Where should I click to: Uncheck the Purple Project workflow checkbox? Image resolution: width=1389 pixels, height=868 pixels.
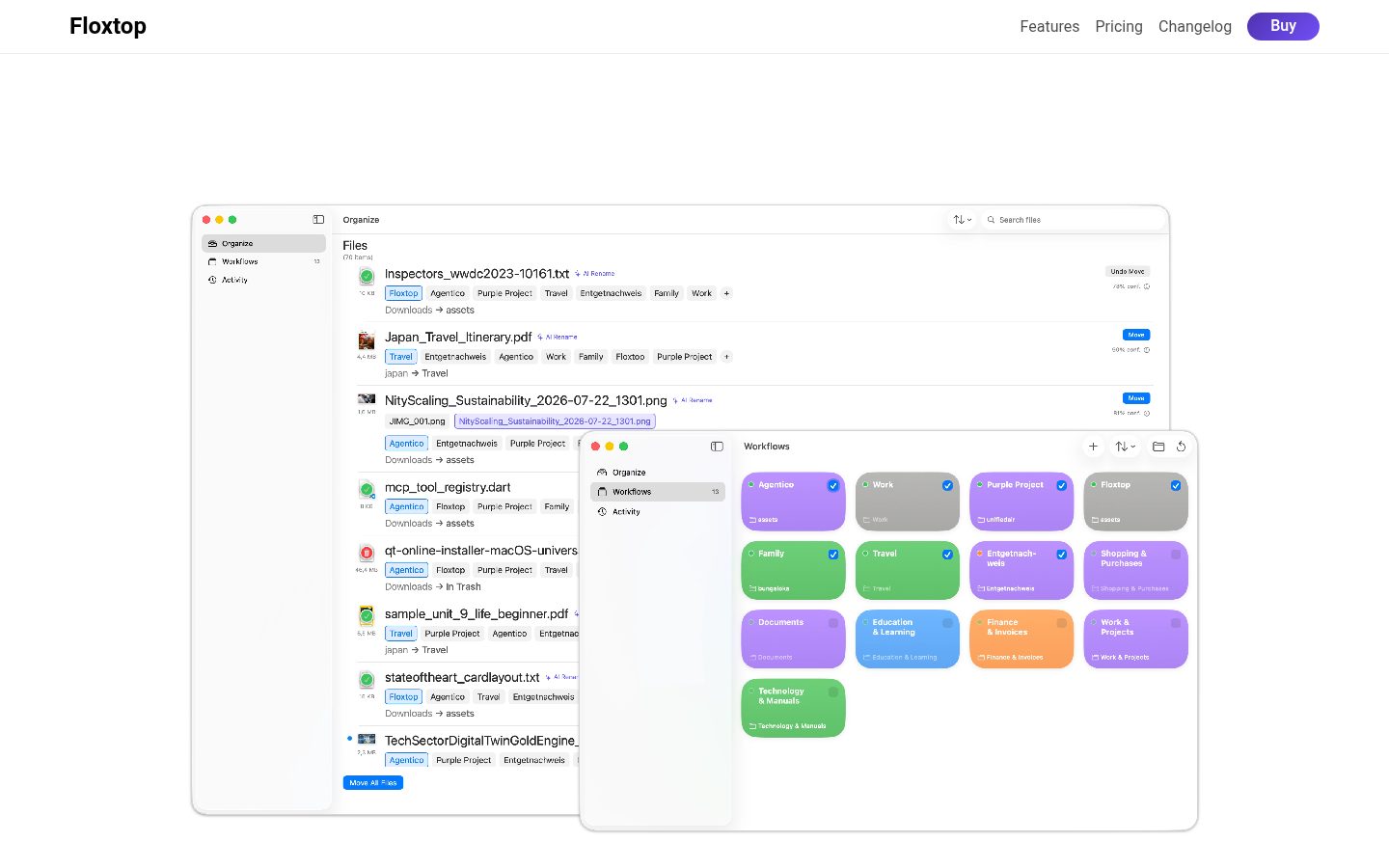1061,486
